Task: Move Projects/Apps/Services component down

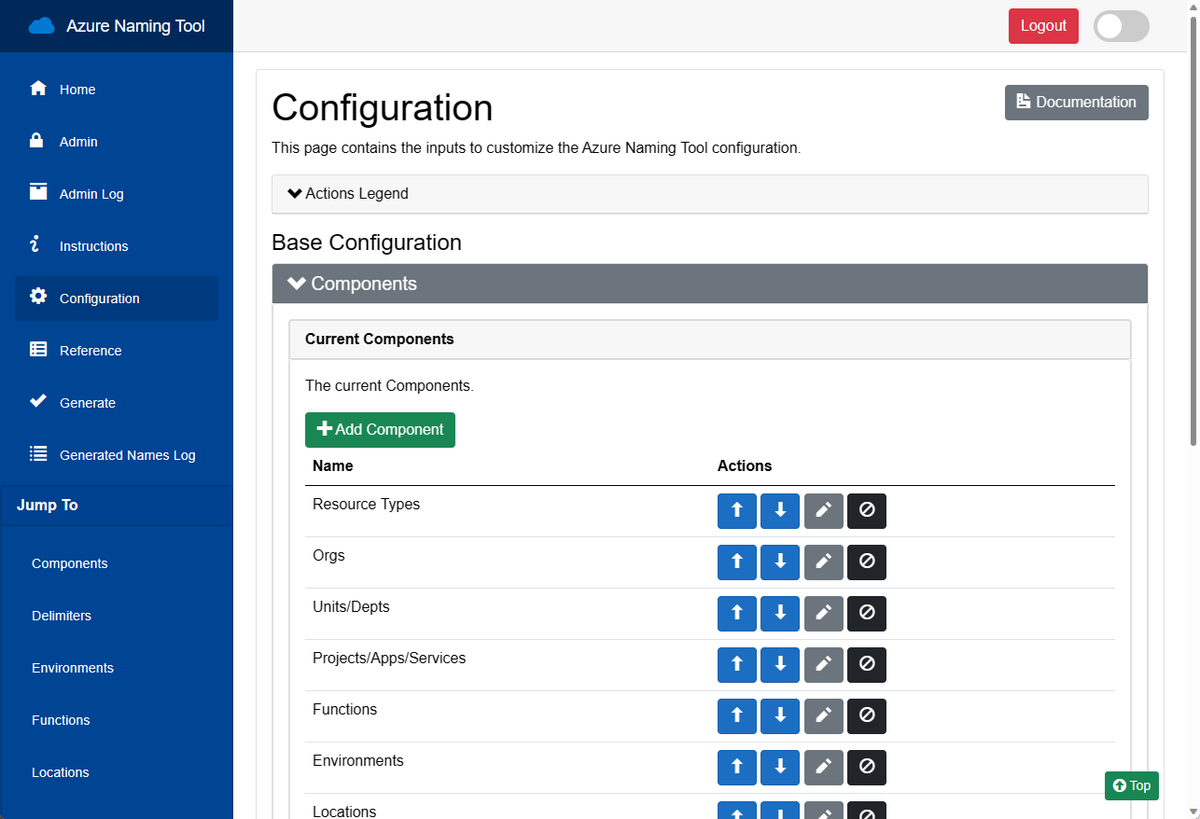Action: click(780, 664)
